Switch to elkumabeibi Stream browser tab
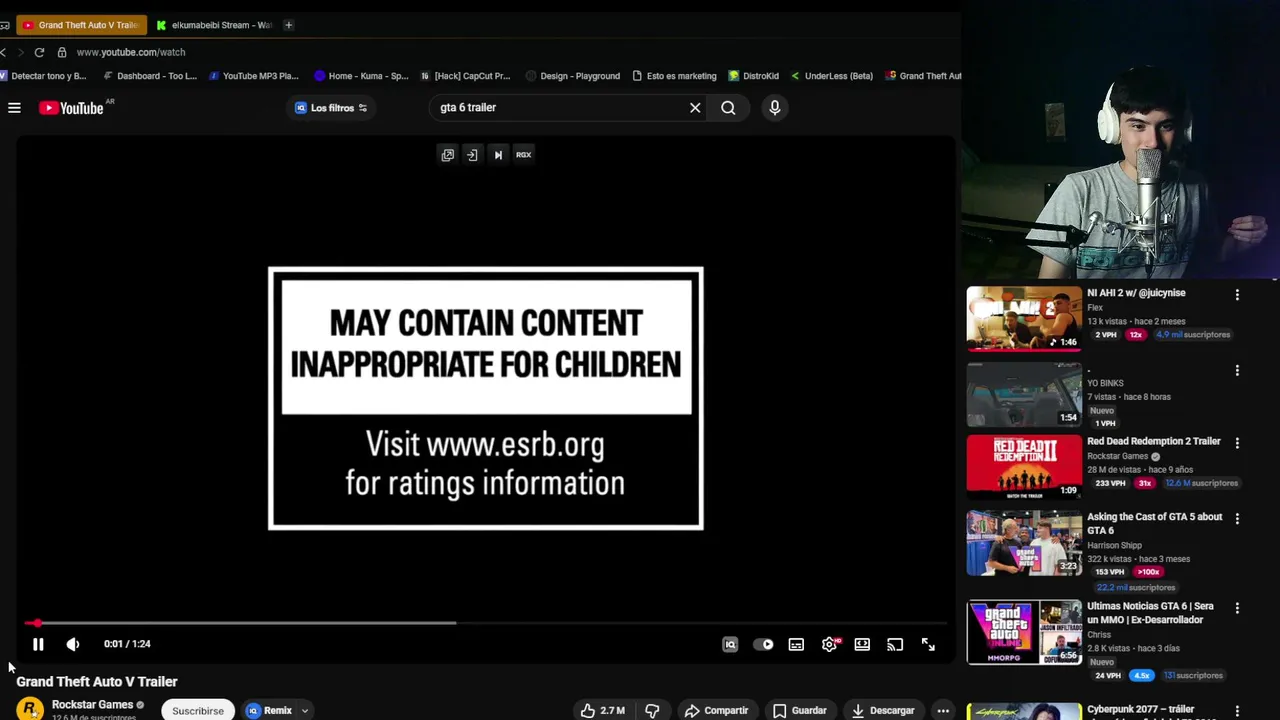Screen dimensions: 1280x720 click(x=214, y=25)
